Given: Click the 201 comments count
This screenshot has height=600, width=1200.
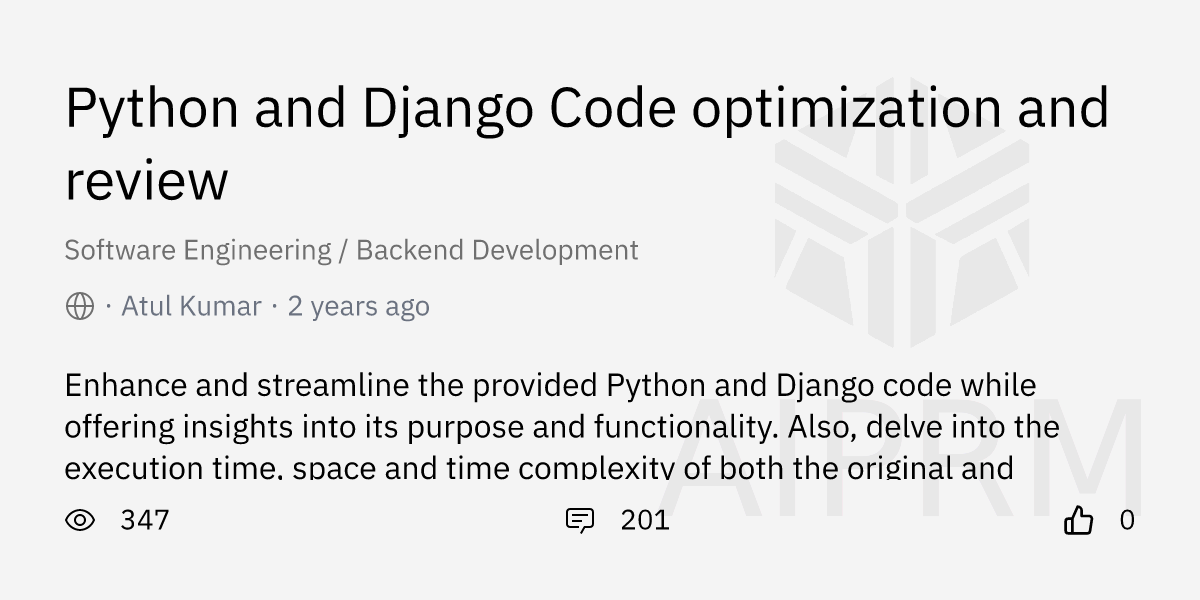Looking at the screenshot, I should [x=645, y=520].
